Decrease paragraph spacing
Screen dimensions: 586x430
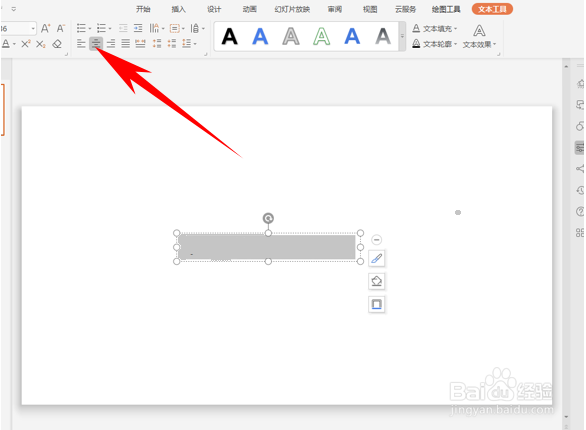[172, 44]
